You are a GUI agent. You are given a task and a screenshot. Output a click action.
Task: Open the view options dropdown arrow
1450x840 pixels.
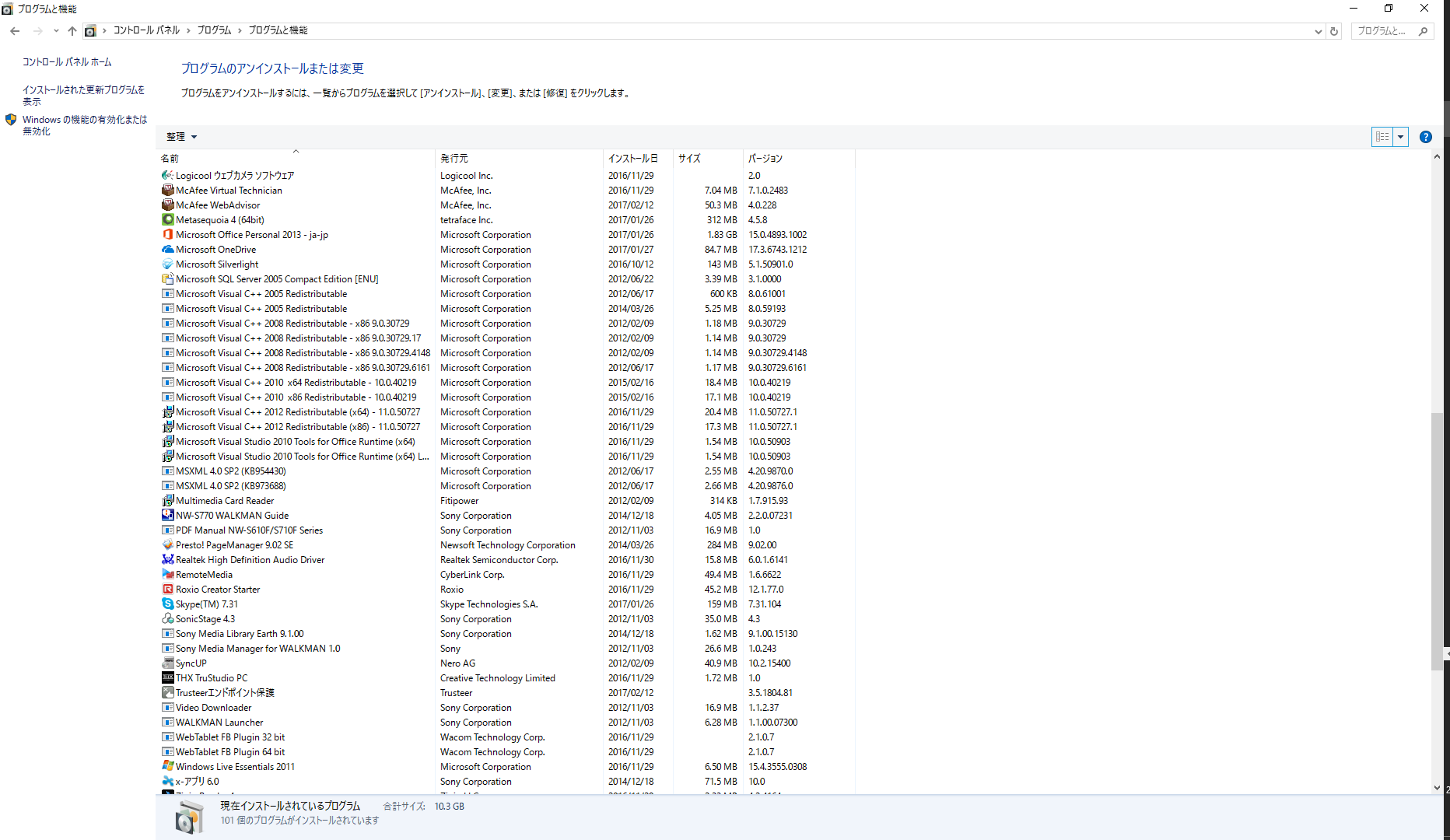(x=1400, y=137)
